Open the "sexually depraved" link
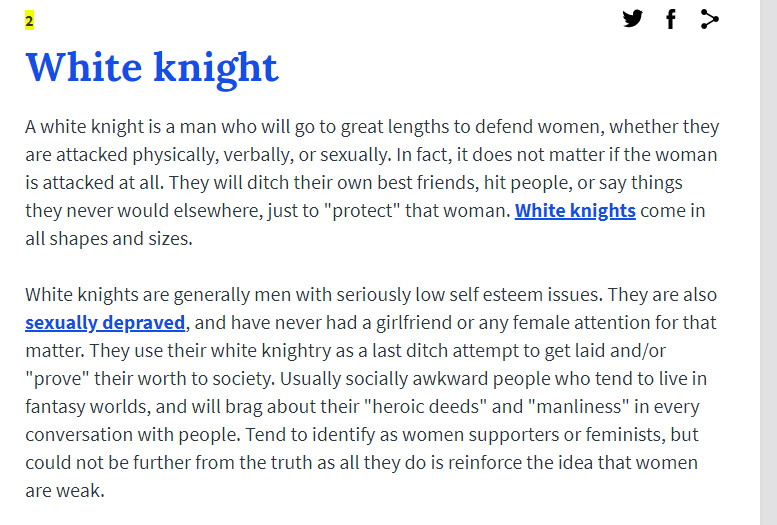 point(105,322)
